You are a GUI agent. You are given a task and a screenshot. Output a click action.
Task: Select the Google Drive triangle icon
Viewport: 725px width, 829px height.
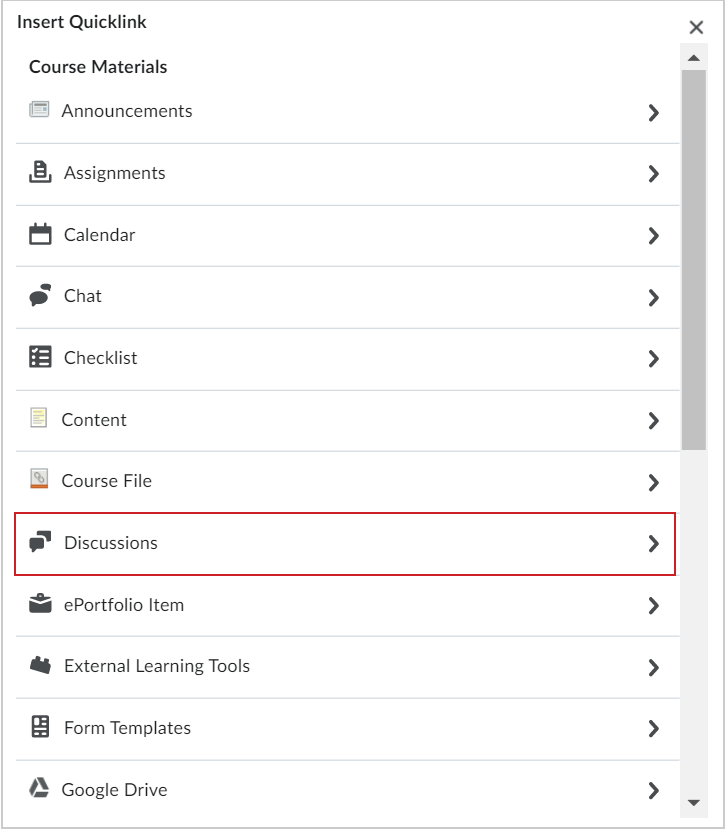coord(41,789)
